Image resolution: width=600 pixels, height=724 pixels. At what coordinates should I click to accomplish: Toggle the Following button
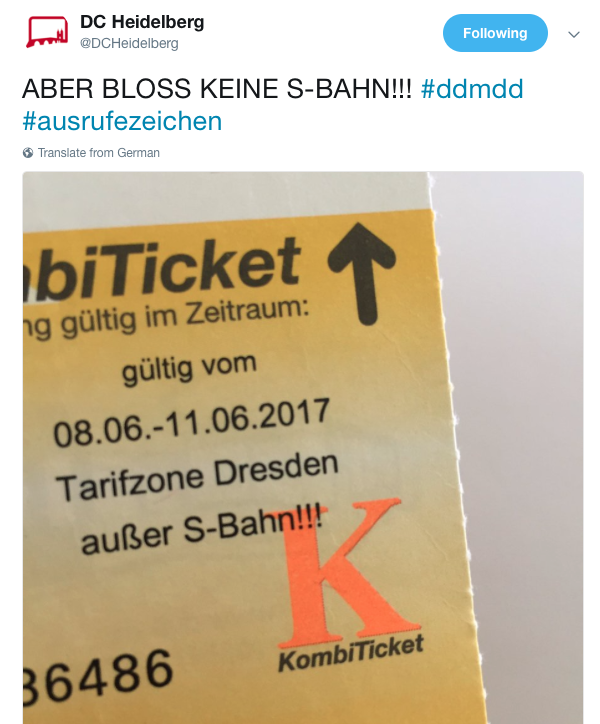[495, 33]
